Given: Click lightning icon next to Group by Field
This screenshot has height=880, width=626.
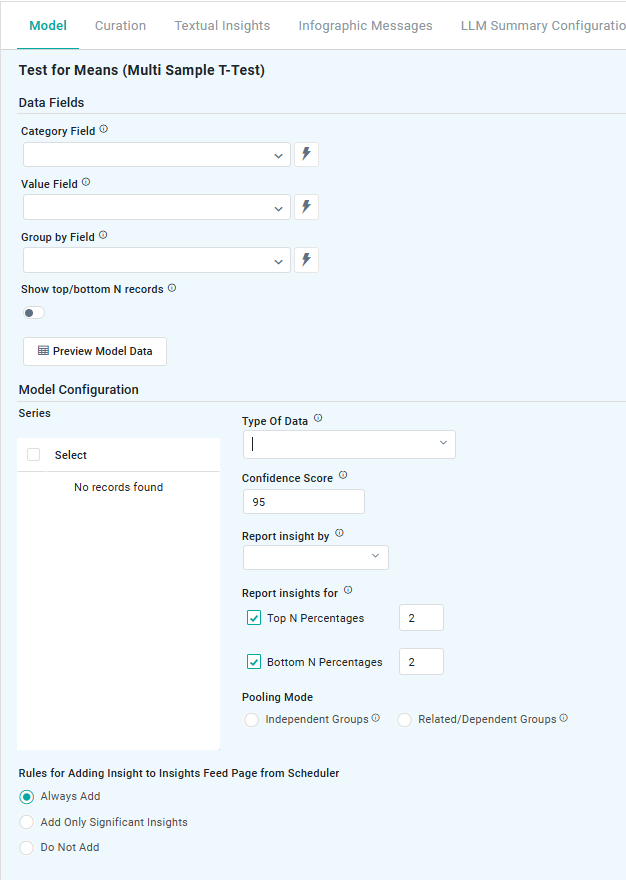Looking at the screenshot, I should pos(307,260).
